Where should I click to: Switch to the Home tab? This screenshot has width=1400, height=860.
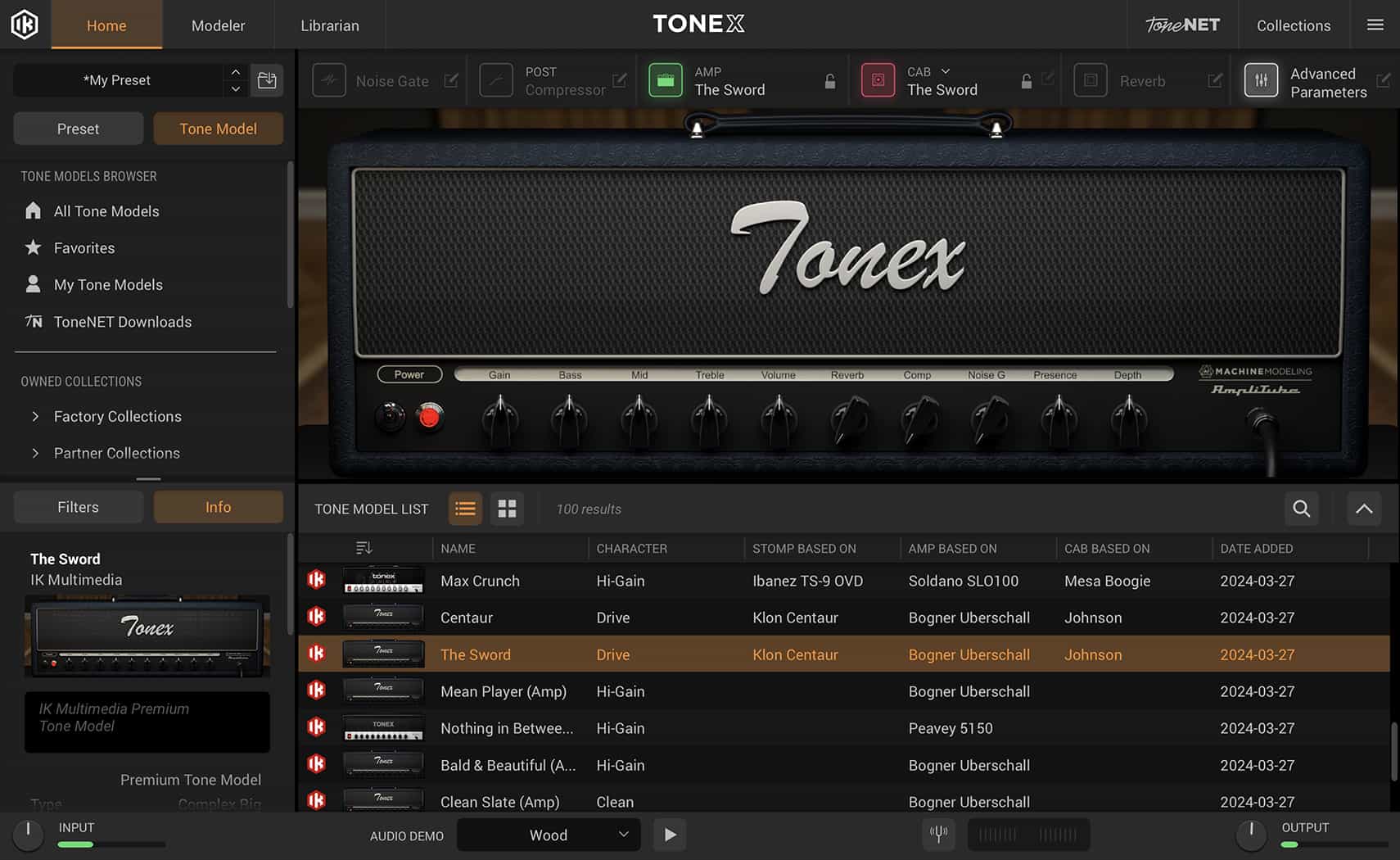point(106,25)
